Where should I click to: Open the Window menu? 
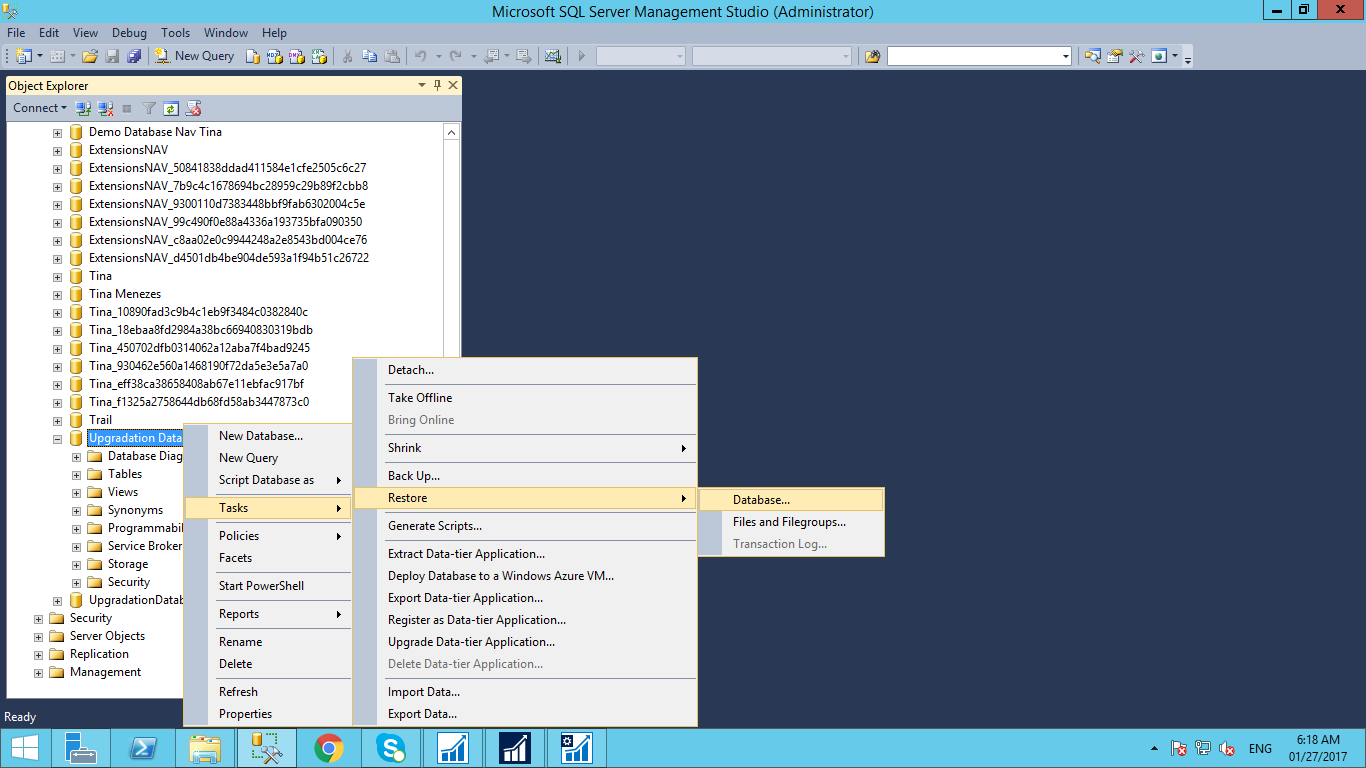point(226,33)
